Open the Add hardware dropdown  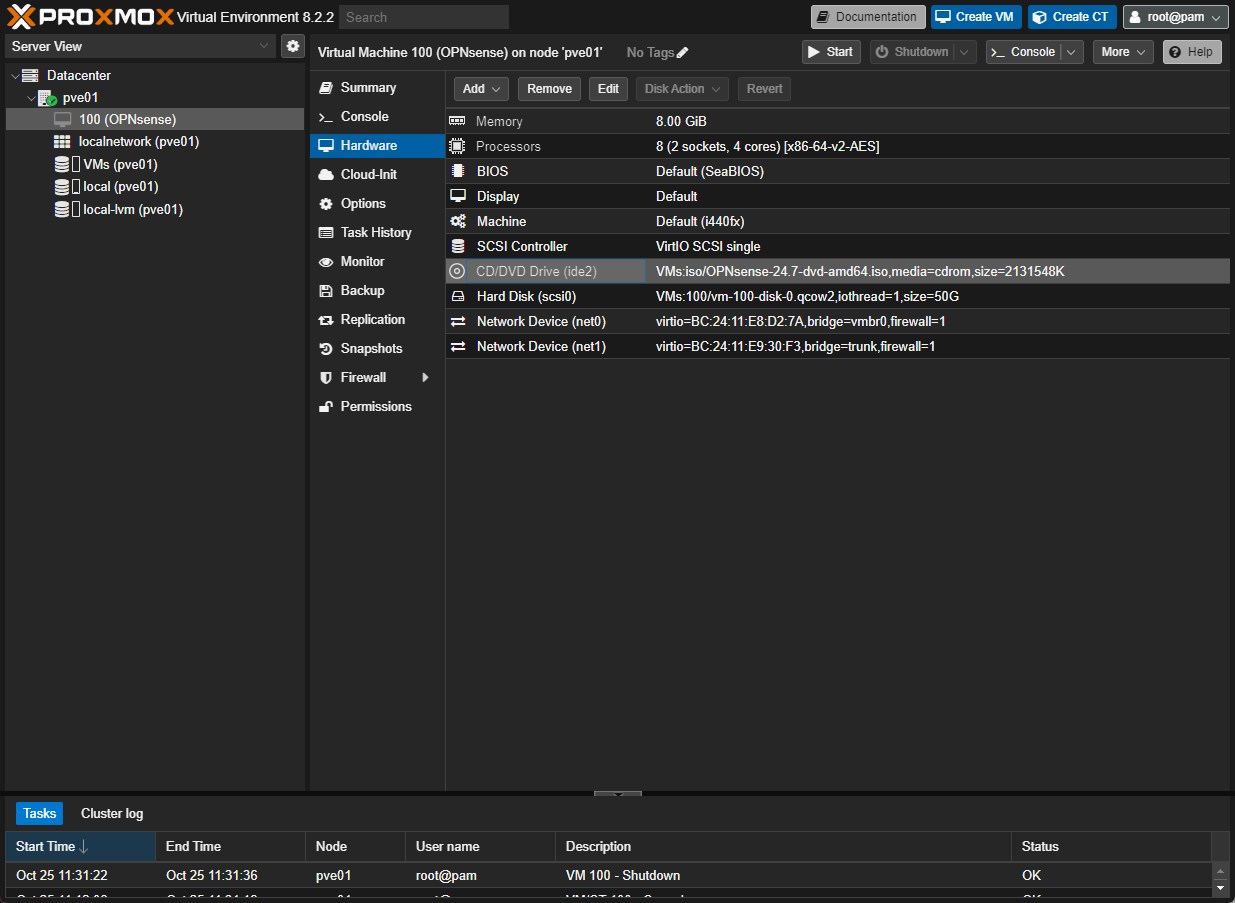pos(482,89)
